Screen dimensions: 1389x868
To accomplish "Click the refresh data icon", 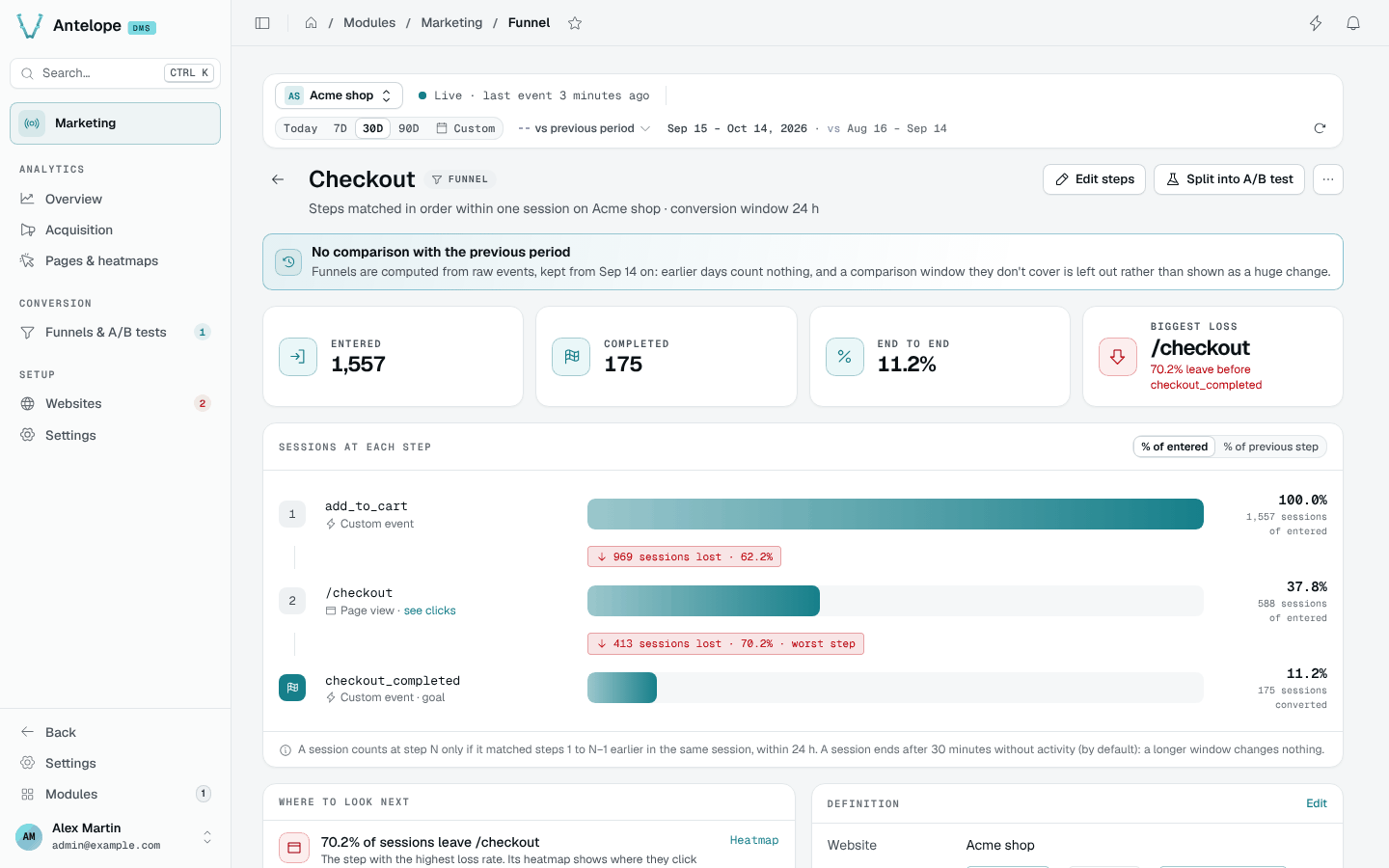I will (1320, 128).
